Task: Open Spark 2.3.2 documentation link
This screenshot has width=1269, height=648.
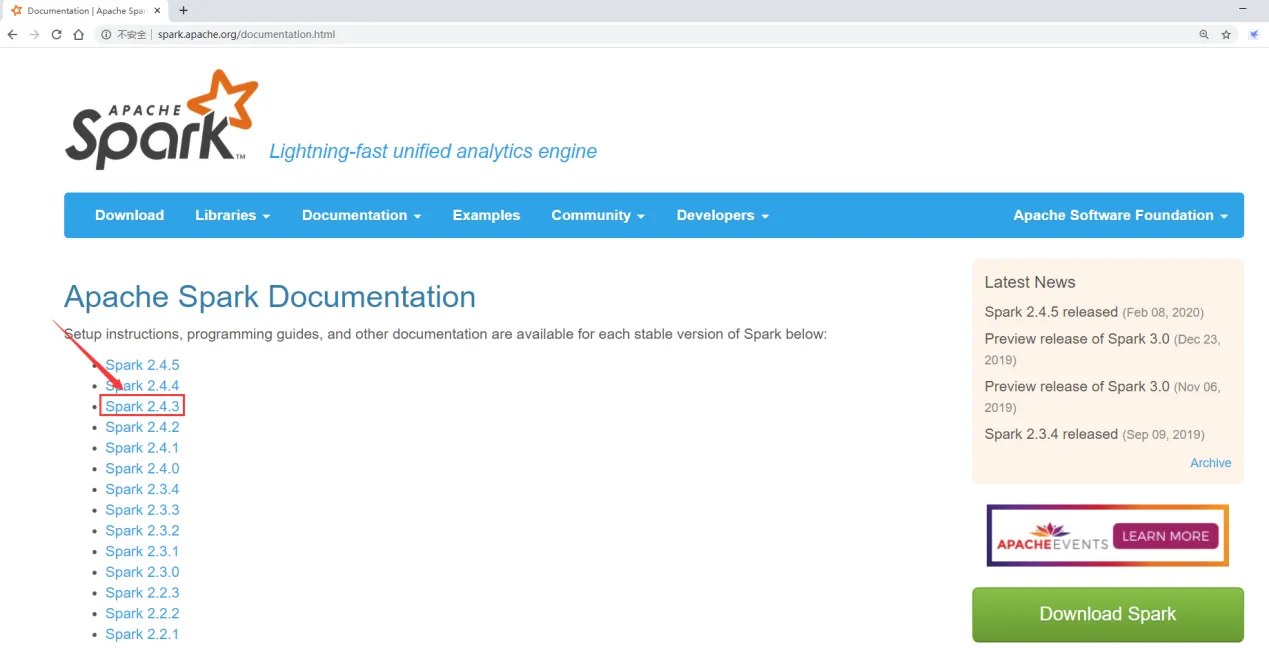Action: [142, 530]
